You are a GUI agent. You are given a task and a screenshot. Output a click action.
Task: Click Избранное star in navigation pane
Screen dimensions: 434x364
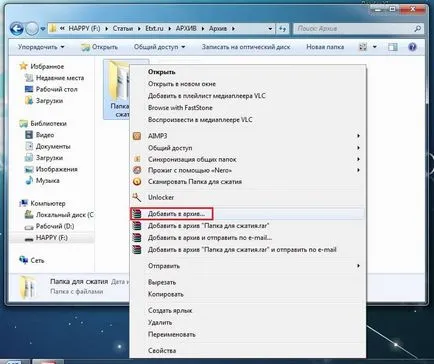pyautogui.click(x=23, y=66)
